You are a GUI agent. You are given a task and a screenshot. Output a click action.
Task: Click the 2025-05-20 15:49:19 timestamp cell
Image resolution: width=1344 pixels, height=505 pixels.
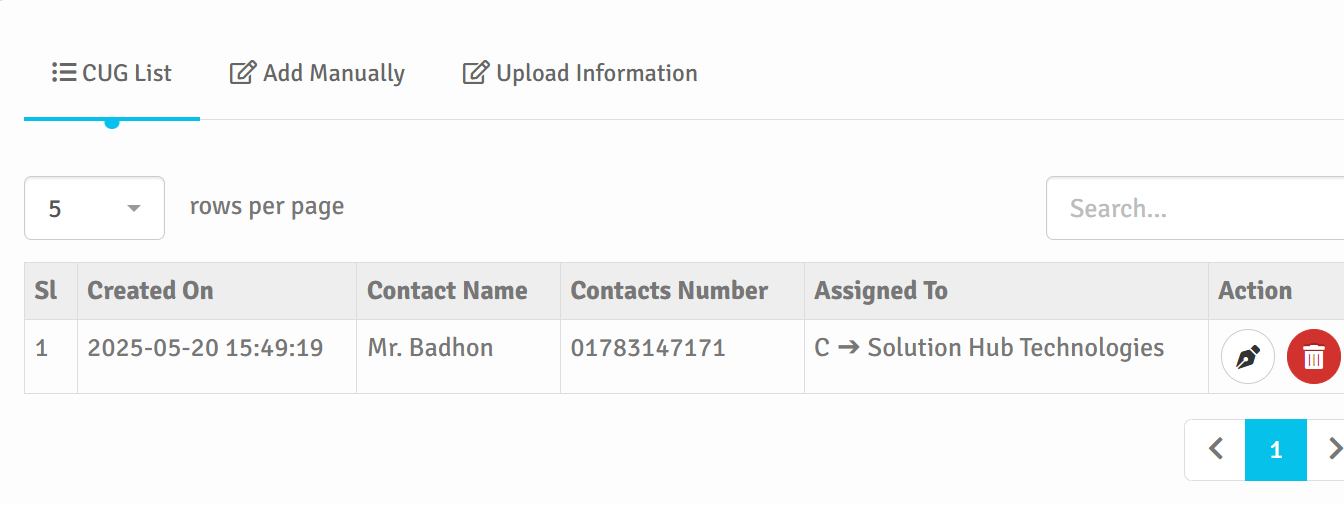pos(205,348)
